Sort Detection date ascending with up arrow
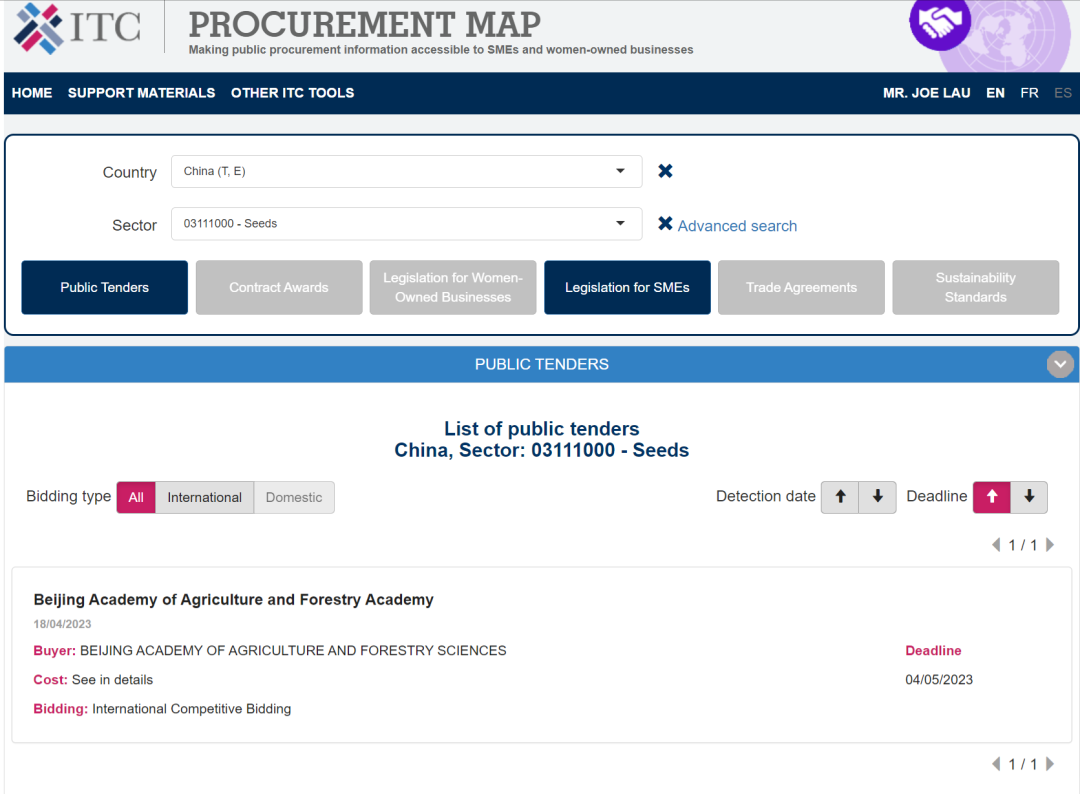 click(x=840, y=497)
